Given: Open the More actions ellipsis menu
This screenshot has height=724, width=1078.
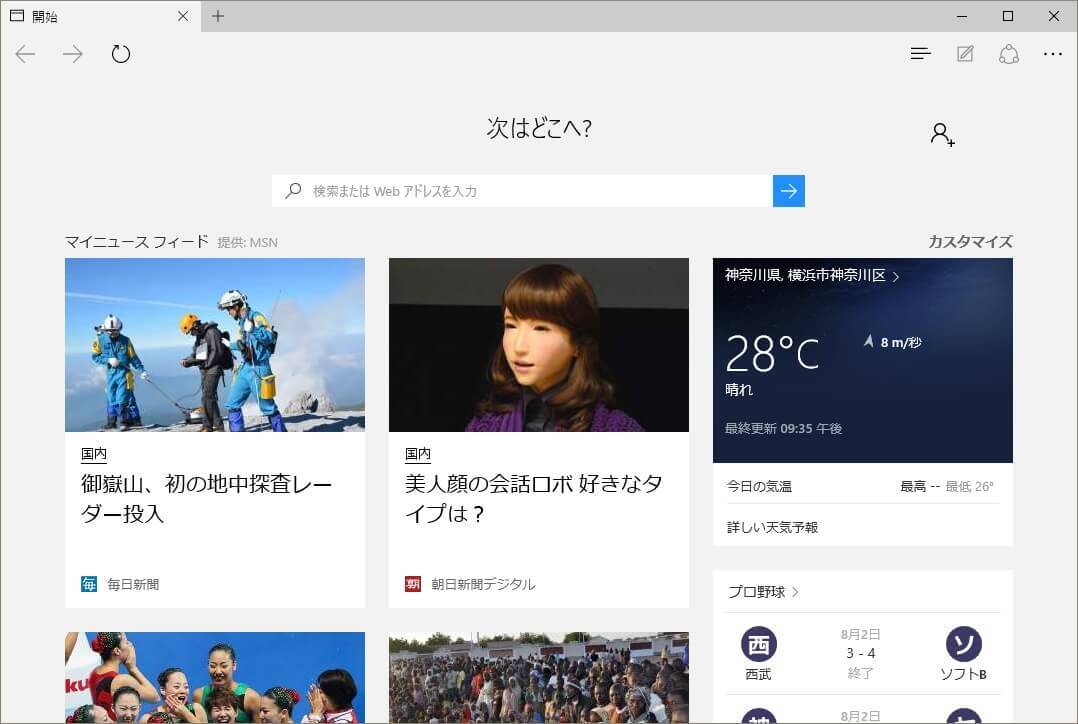Looking at the screenshot, I should pos(1052,54).
